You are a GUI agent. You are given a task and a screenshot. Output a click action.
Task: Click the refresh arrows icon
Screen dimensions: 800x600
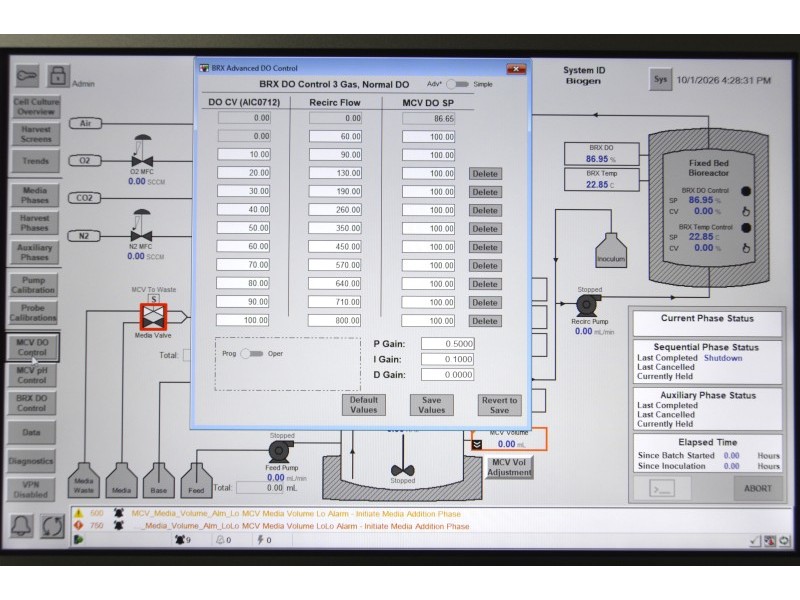pos(53,526)
